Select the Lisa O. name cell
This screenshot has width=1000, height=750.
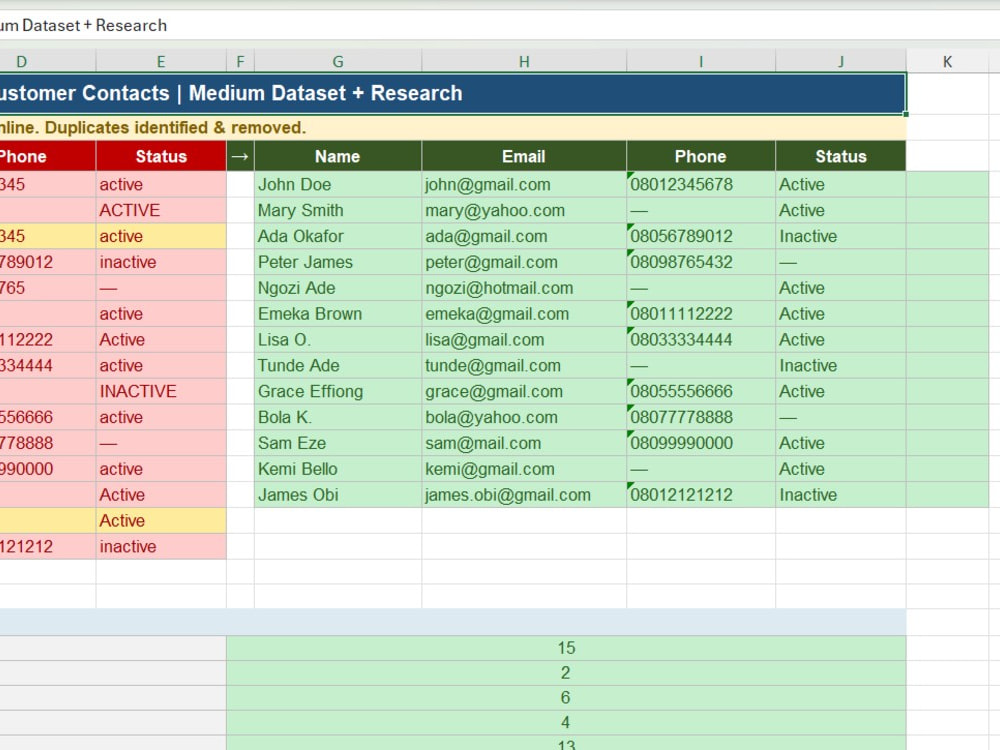point(338,339)
